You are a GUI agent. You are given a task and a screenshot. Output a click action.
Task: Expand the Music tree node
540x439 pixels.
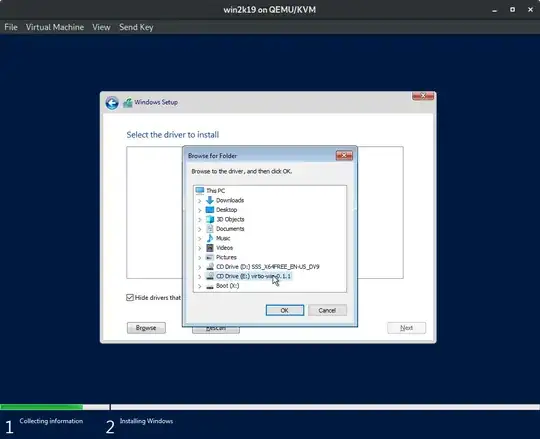pyautogui.click(x=199, y=238)
